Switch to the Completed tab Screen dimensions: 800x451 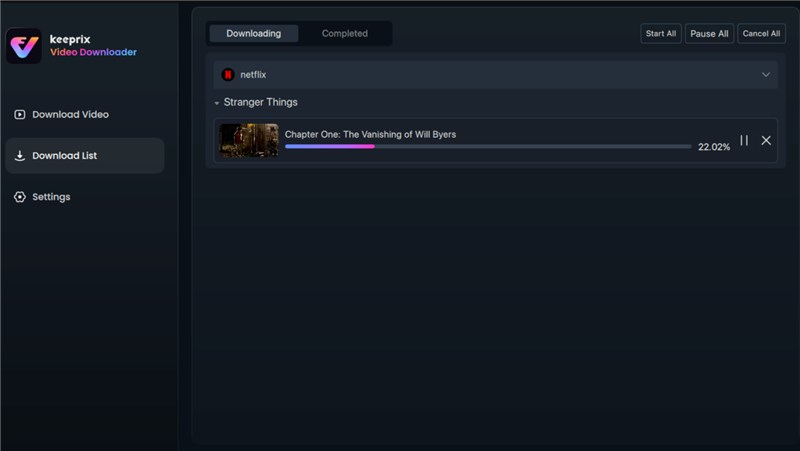344,33
